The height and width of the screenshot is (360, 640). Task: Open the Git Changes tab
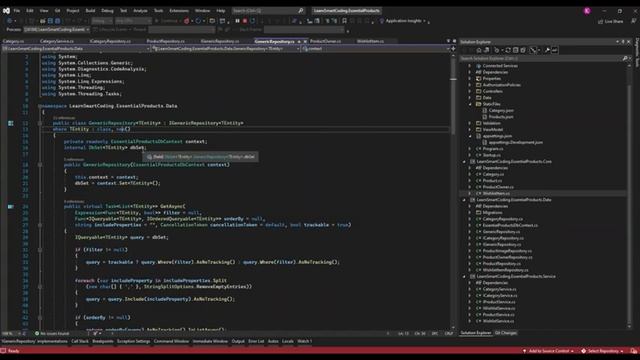point(506,333)
